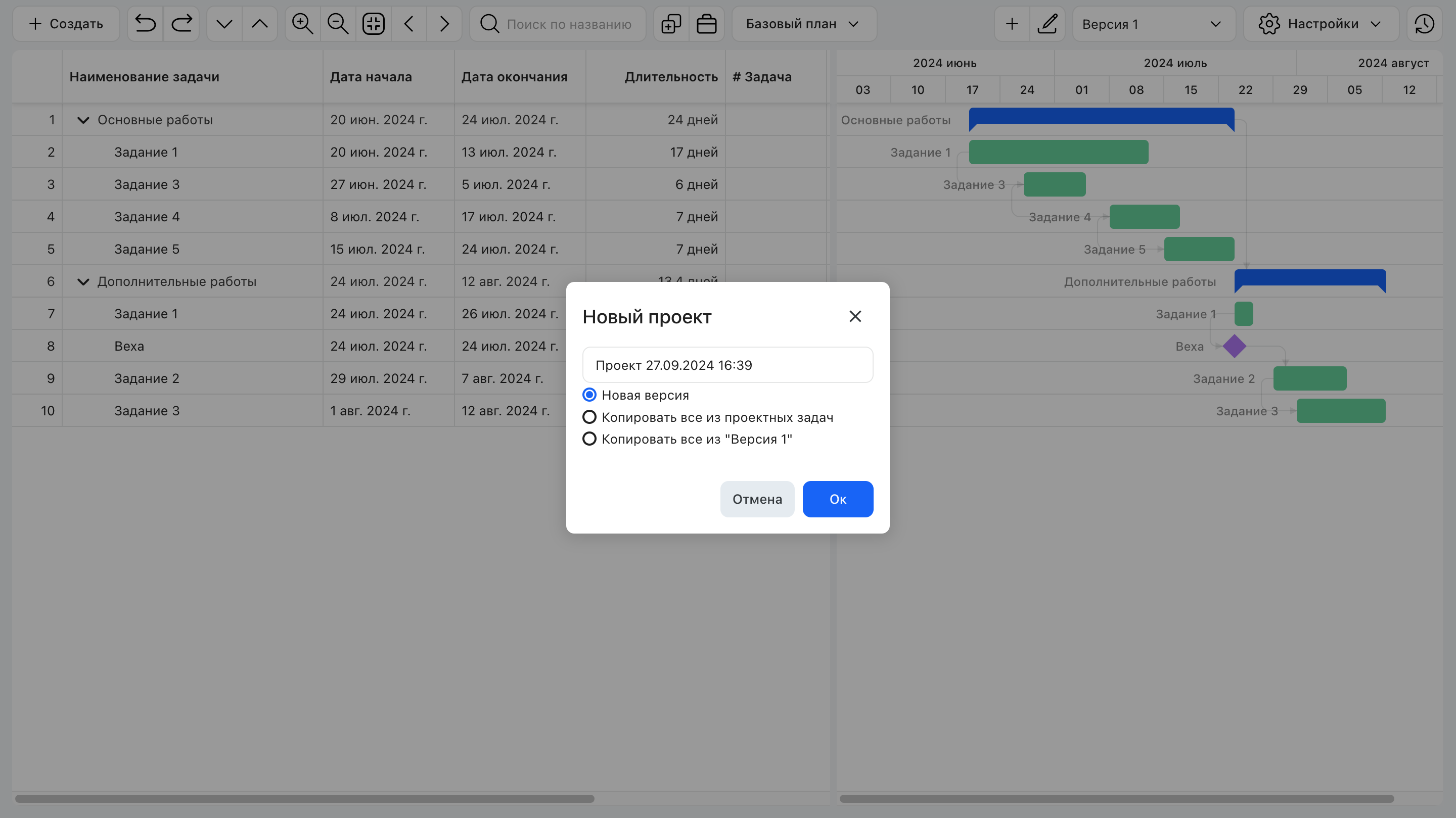The image size is (1456, 818).
Task: Click the zoom in icon
Action: (x=301, y=23)
